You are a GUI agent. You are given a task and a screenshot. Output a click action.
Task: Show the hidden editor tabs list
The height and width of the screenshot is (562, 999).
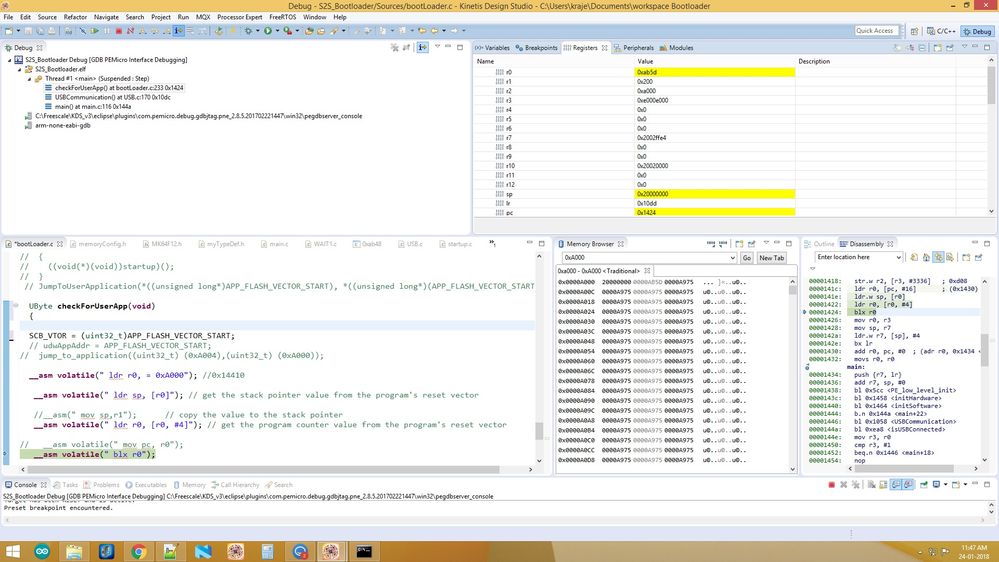(492, 243)
